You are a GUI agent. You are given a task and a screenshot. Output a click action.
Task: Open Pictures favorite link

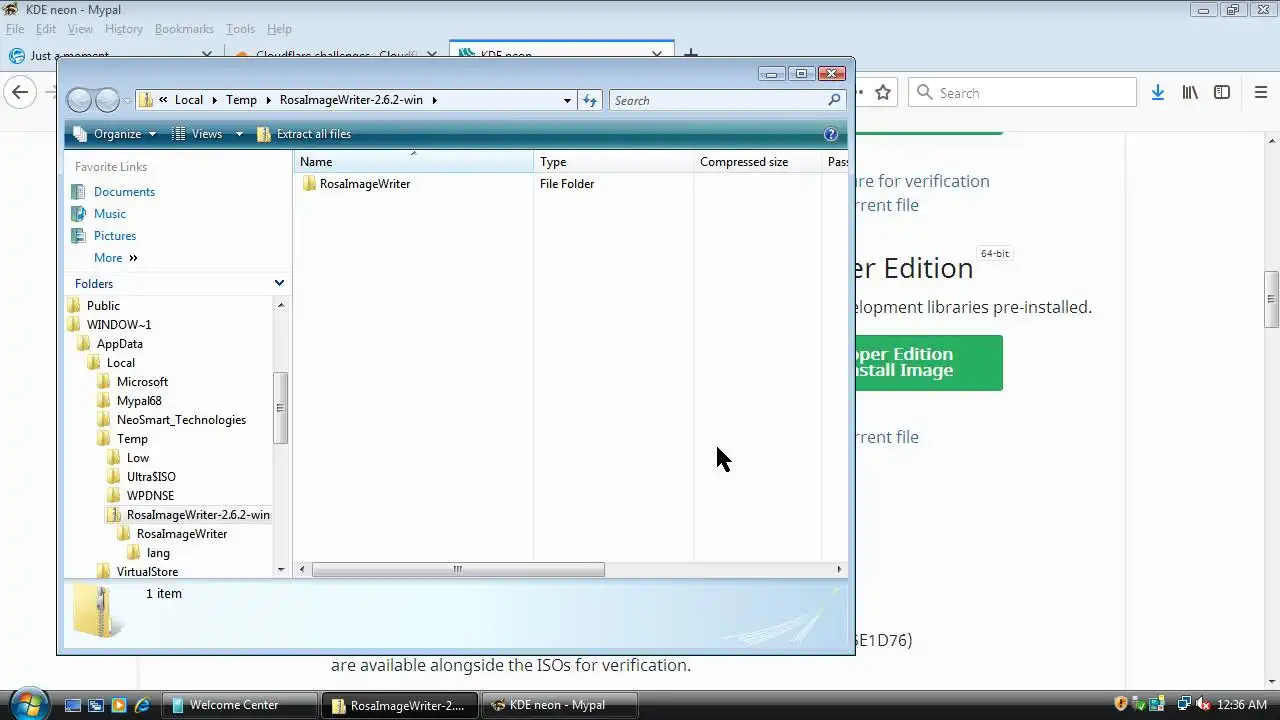115,236
